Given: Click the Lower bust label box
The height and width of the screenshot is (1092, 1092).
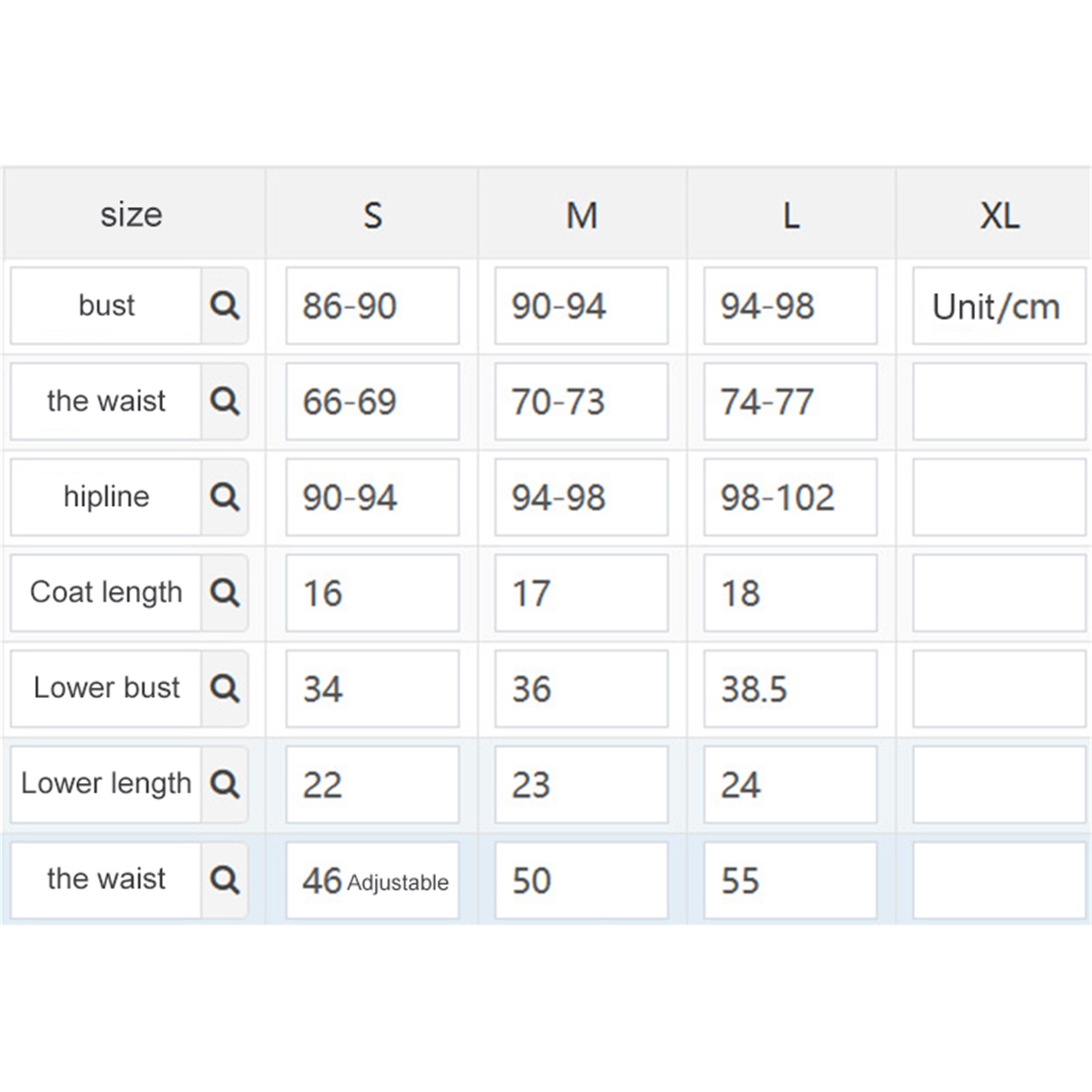Looking at the screenshot, I should pos(106,688).
